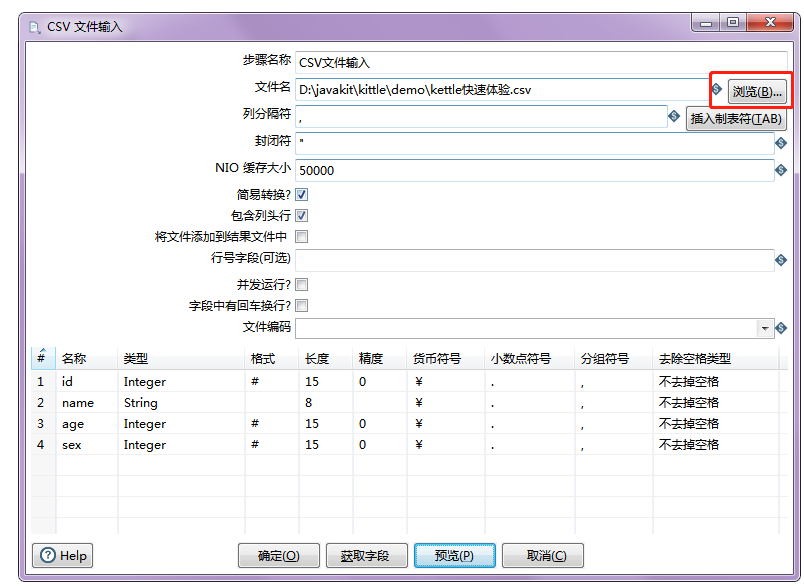The width and height of the screenshot is (804, 586).
Task: Click format # cell in sex row
Action: [x=272, y=444]
